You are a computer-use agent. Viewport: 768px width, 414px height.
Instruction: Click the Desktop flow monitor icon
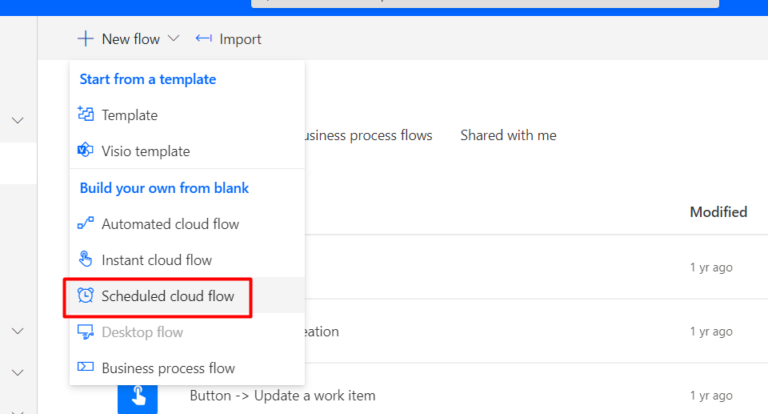tap(85, 332)
